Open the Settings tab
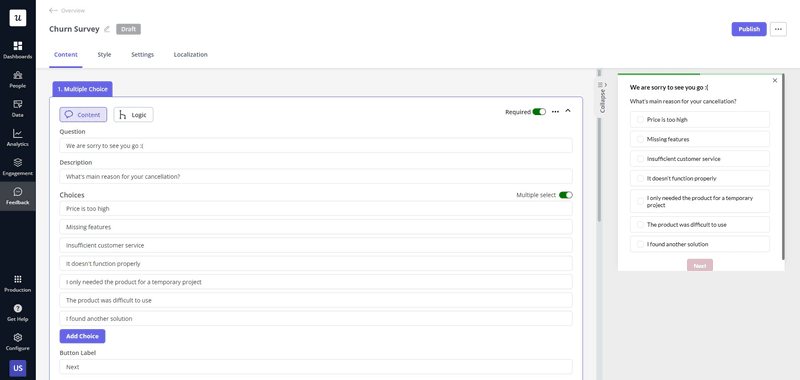This screenshot has height=380, width=800. 142,55
